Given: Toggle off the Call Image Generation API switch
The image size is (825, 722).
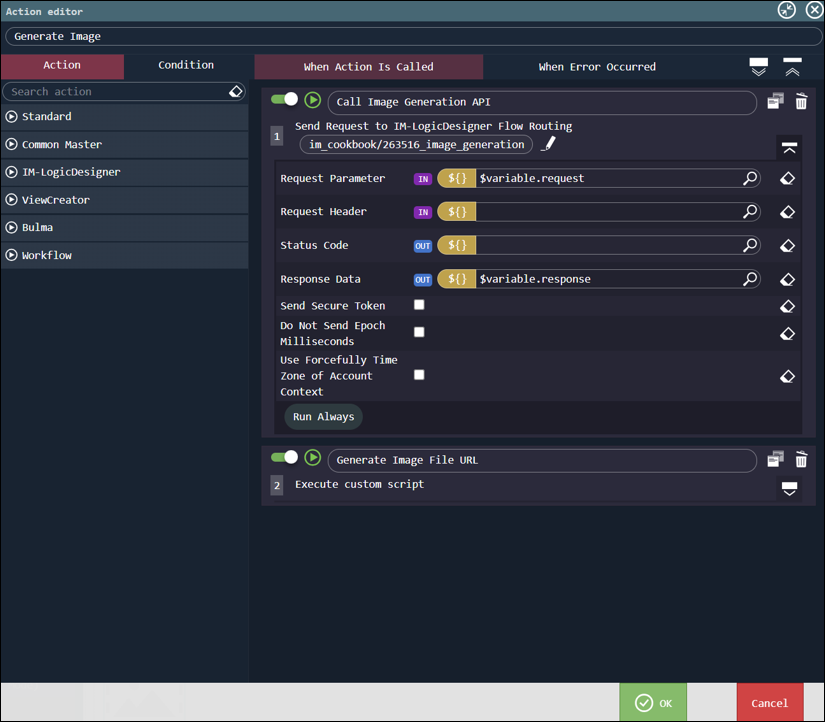Looking at the screenshot, I should click(x=285, y=99).
